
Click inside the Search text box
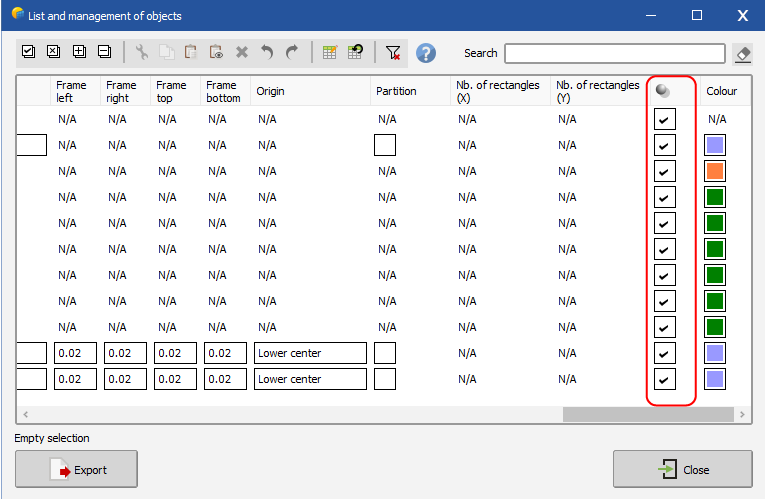point(615,53)
